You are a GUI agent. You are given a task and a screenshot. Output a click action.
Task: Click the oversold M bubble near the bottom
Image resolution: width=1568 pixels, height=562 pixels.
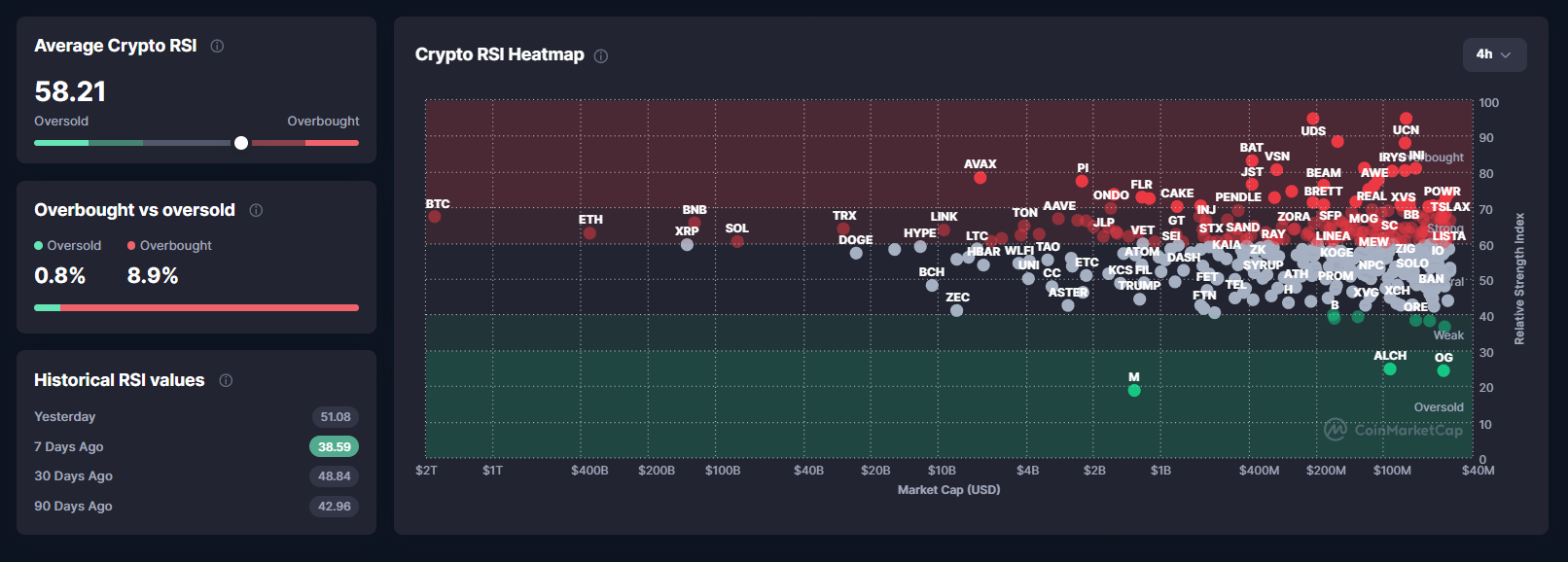point(1135,389)
